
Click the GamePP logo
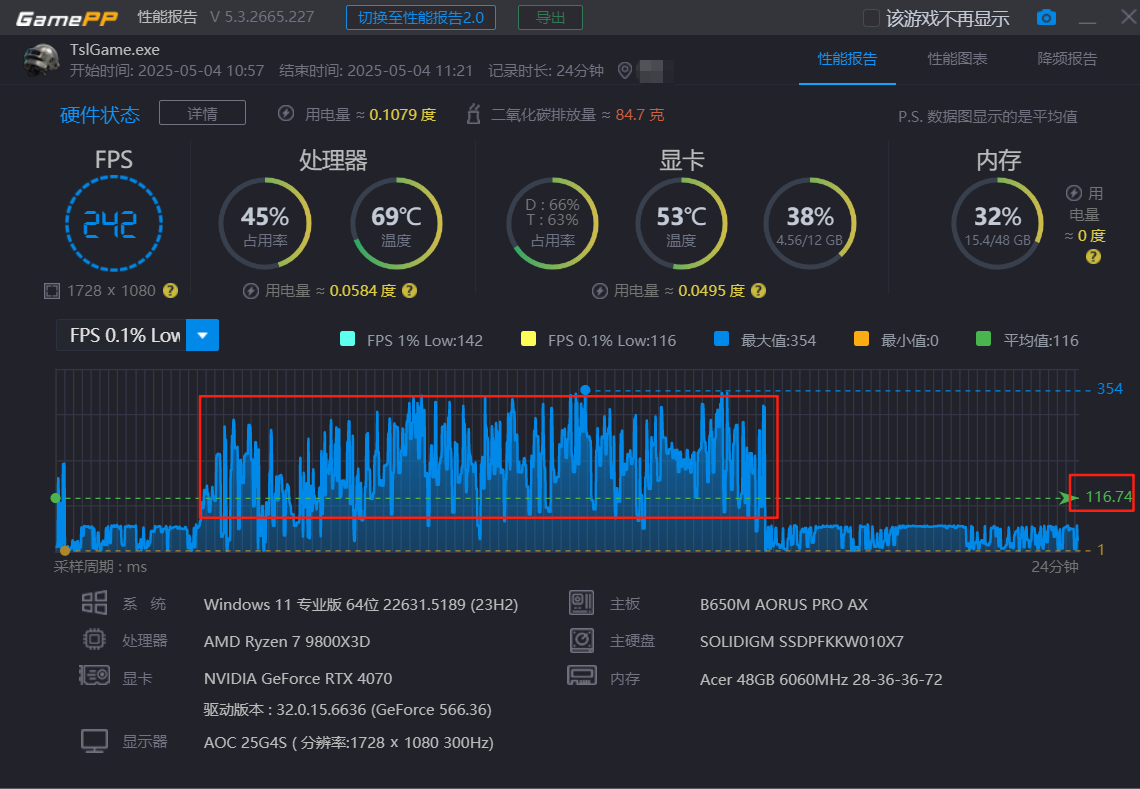[x=67, y=18]
